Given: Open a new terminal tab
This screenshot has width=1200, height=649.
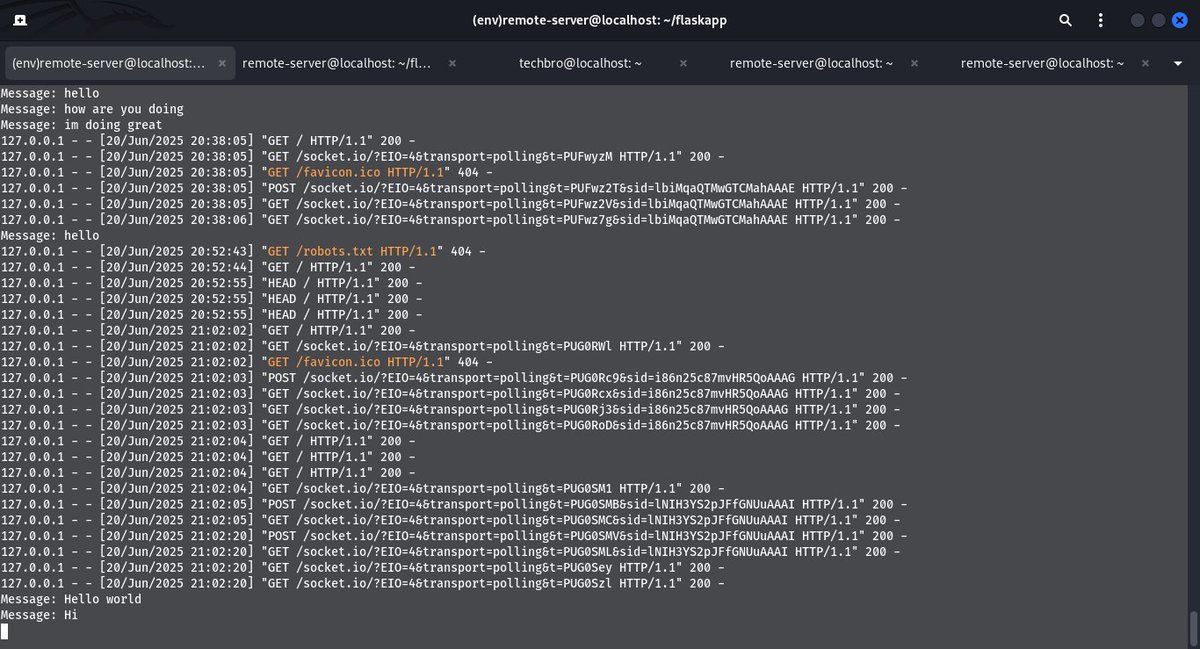Looking at the screenshot, I should (21, 20).
